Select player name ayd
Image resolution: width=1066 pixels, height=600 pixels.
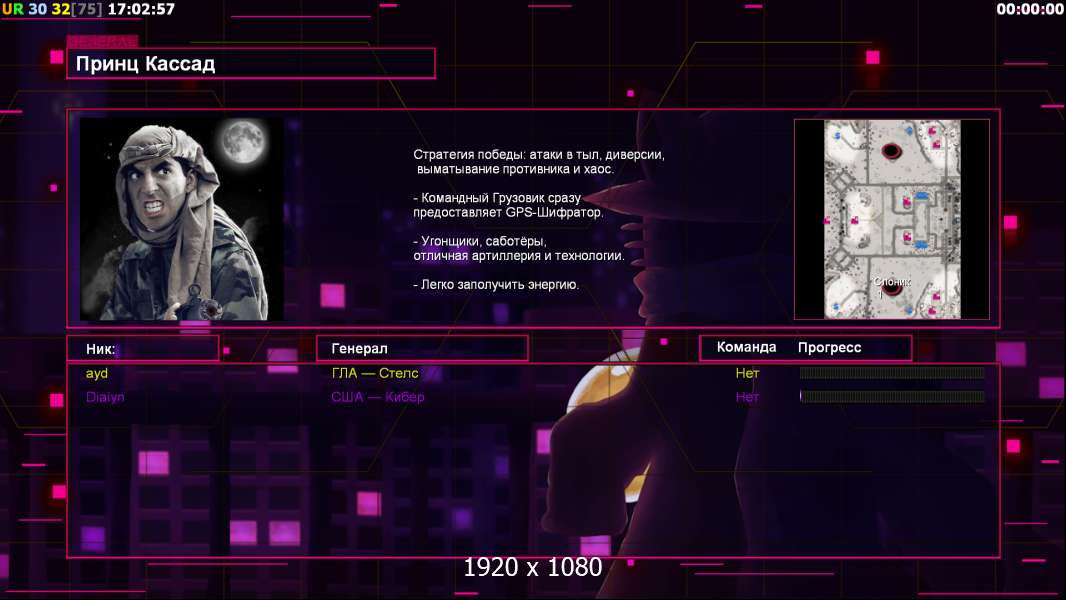pyautogui.click(x=97, y=373)
